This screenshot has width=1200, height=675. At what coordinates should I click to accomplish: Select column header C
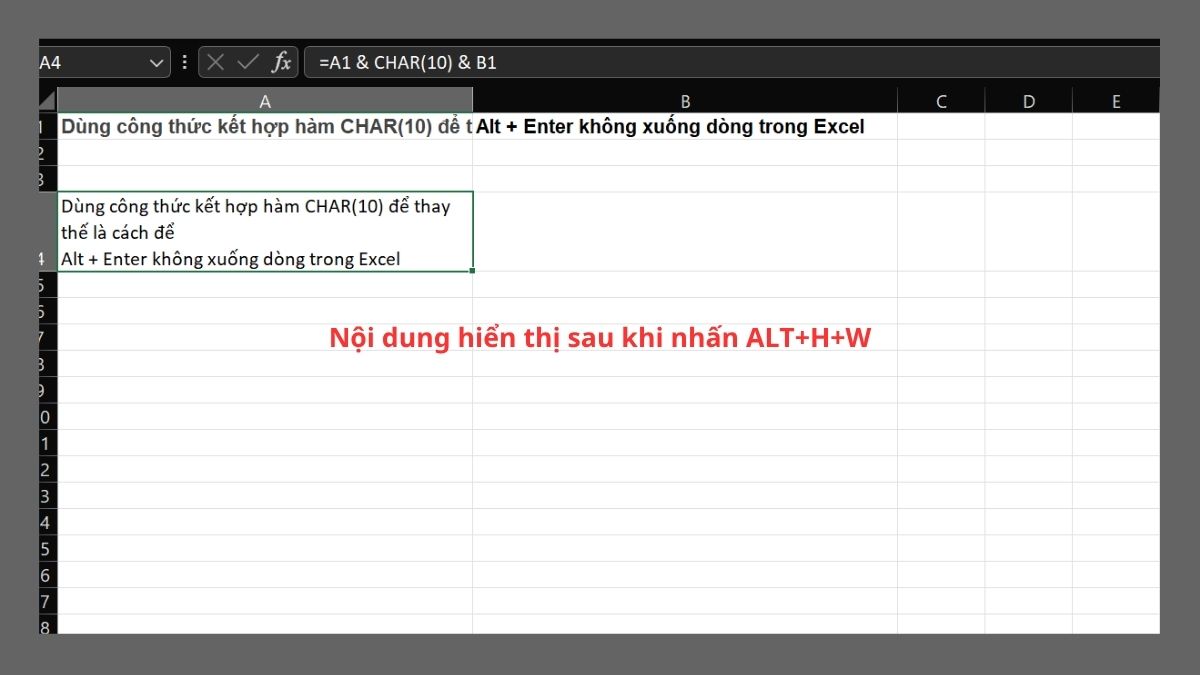tap(940, 100)
